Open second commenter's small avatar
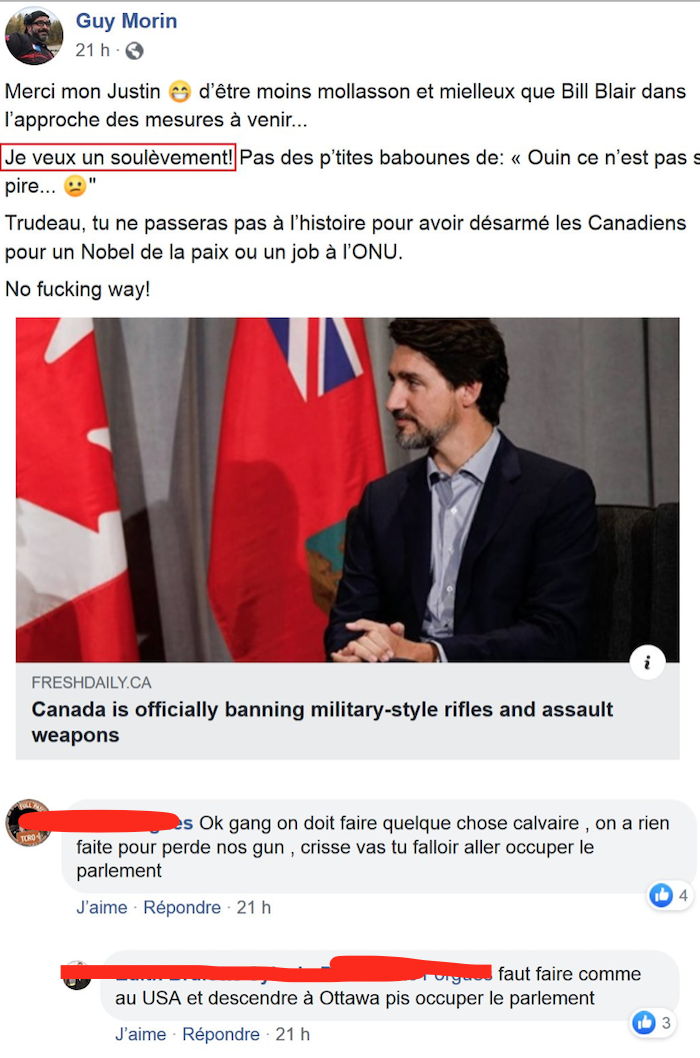 (x=76, y=976)
